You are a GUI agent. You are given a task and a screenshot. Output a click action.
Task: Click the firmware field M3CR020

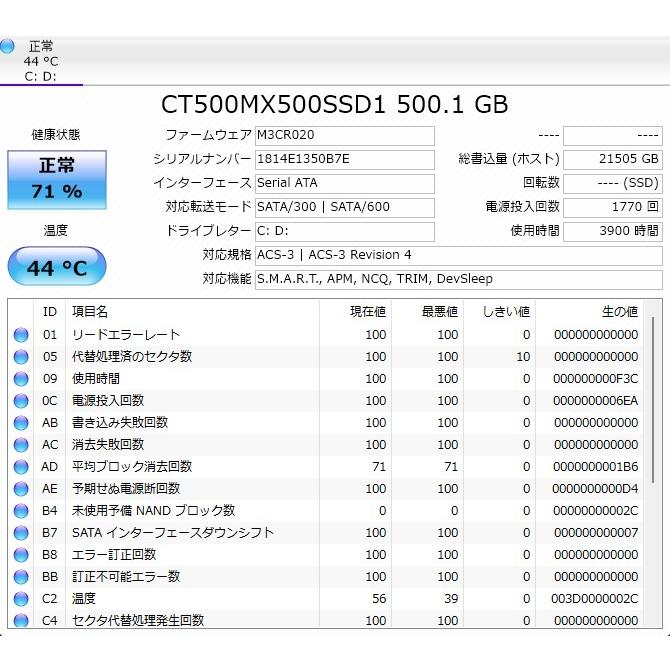click(x=345, y=135)
